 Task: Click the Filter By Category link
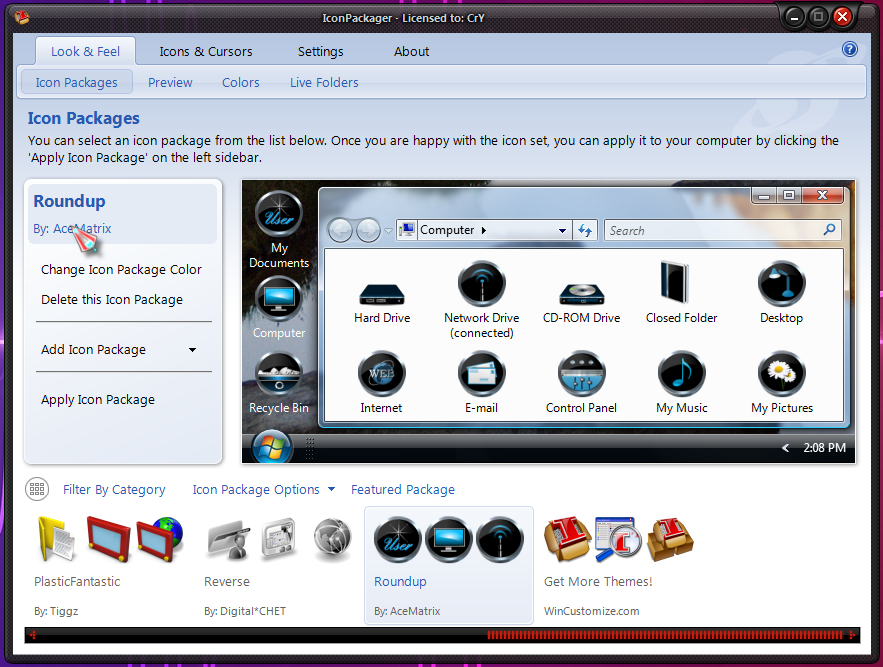[114, 490]
